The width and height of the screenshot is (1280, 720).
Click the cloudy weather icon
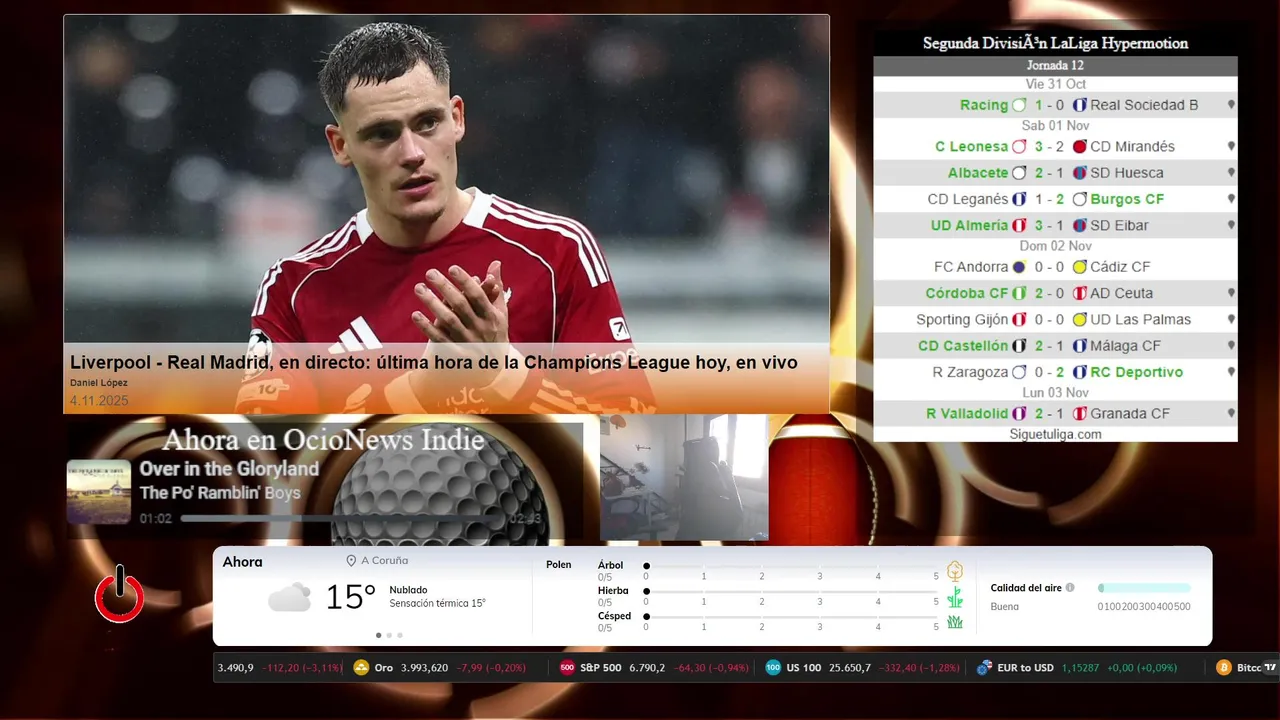(289, 598)
